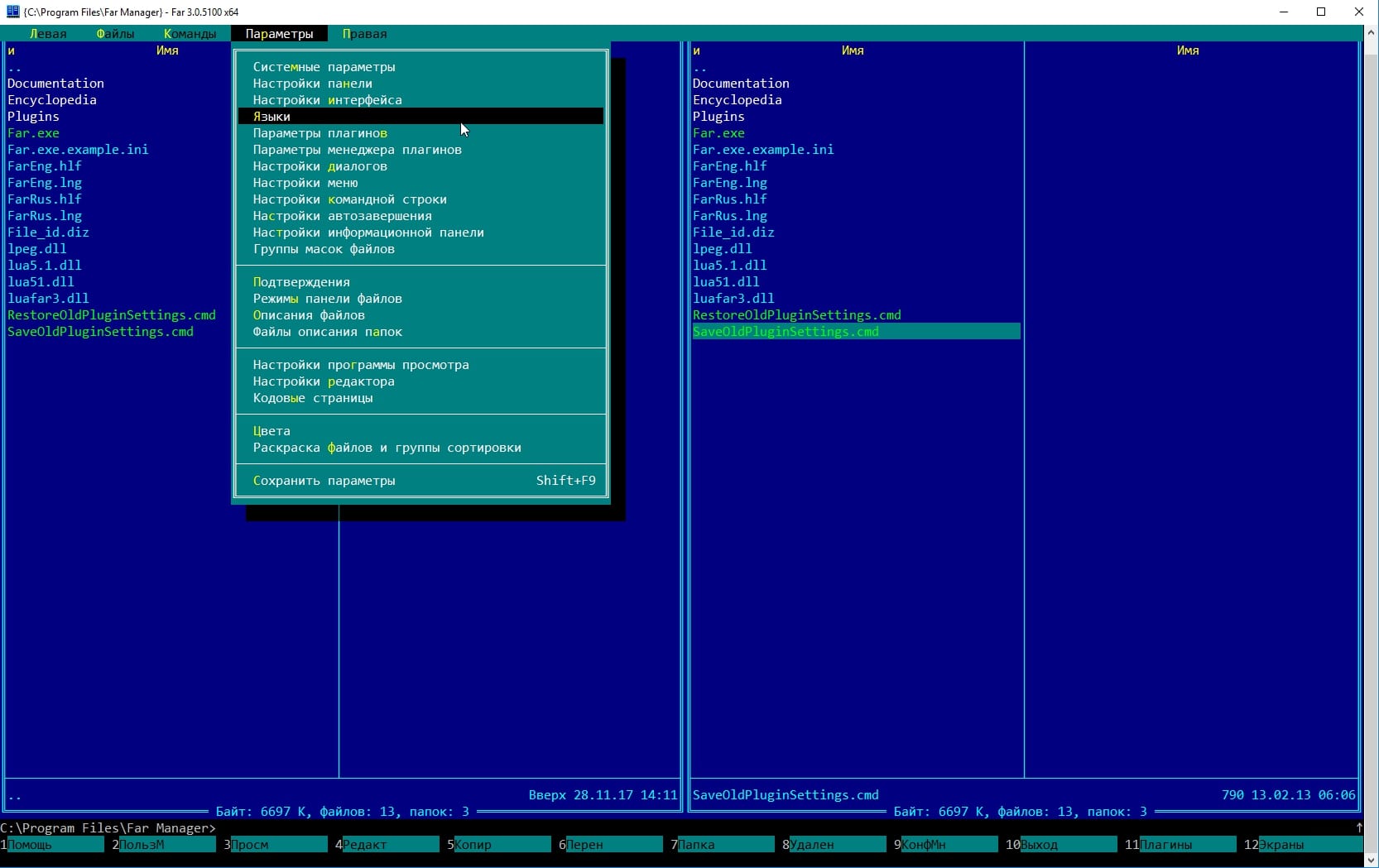The height and width of the screenshot is (868, 1379).
Task: Select Documentation folder in left panel
Action: 55,84
